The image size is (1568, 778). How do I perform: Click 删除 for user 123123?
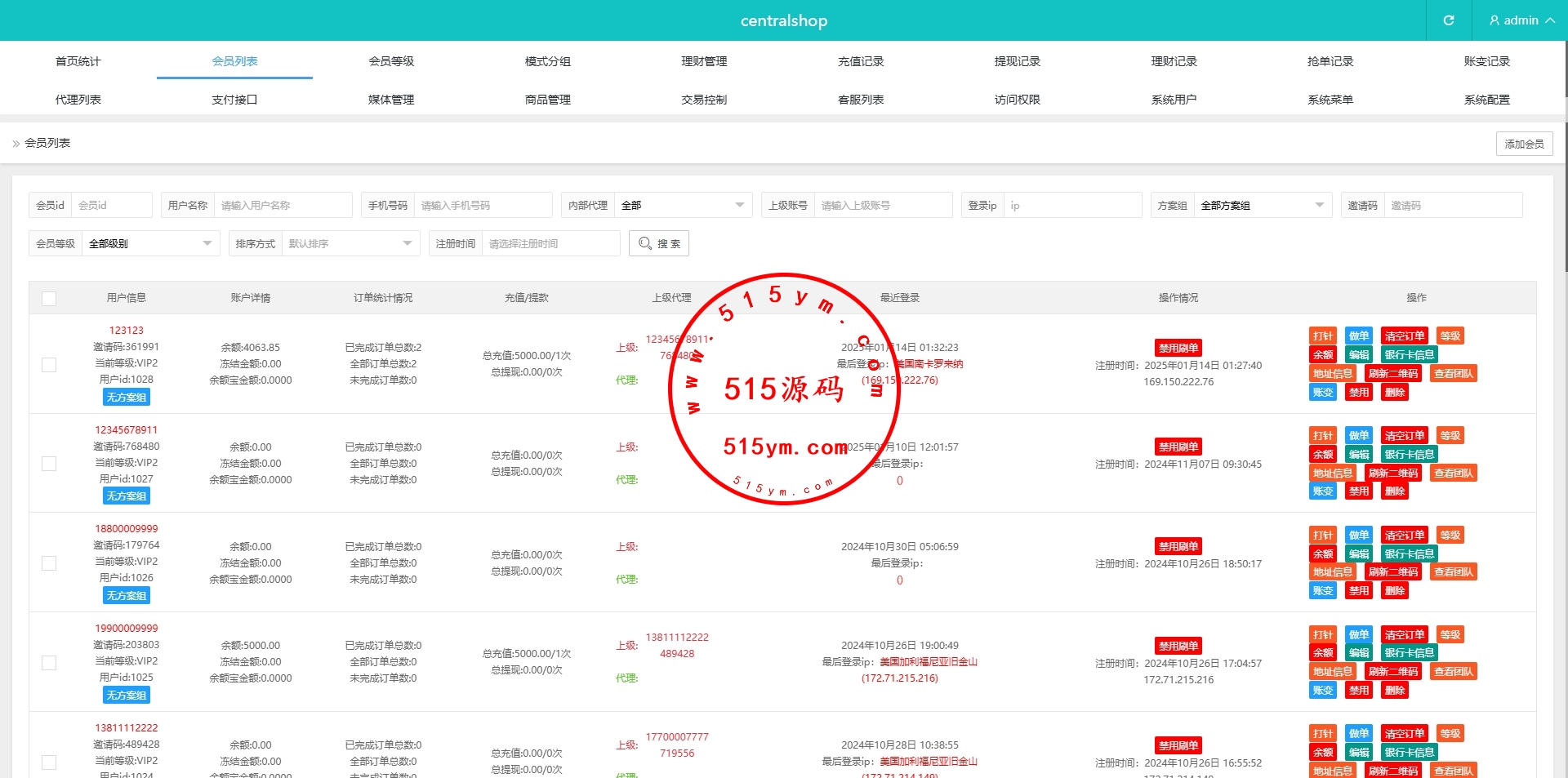tap(1394, 393)
